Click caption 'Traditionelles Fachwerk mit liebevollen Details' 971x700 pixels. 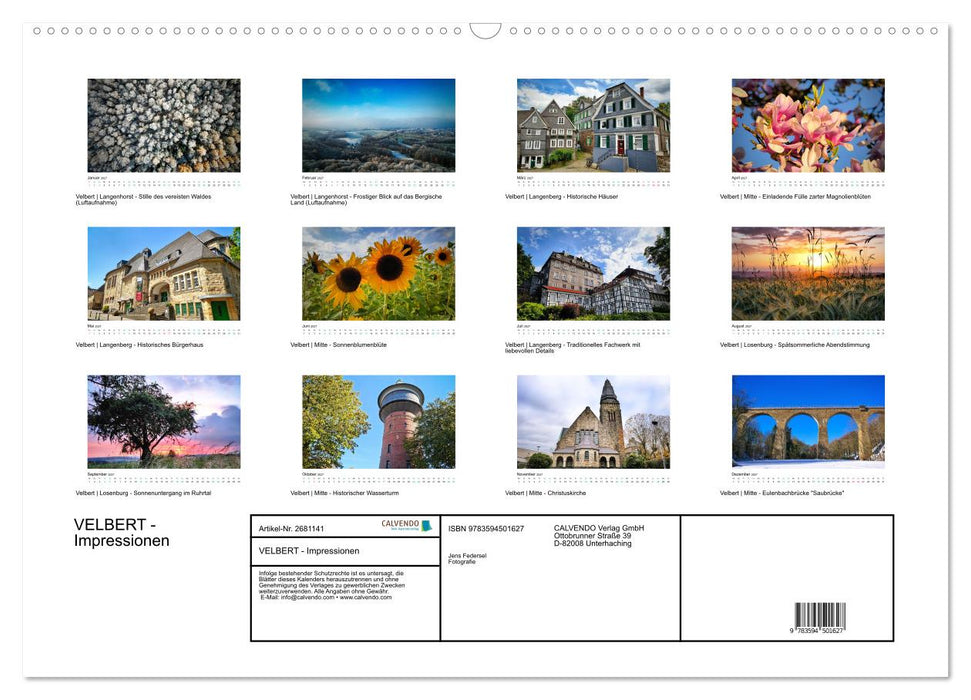click(573, 348)
